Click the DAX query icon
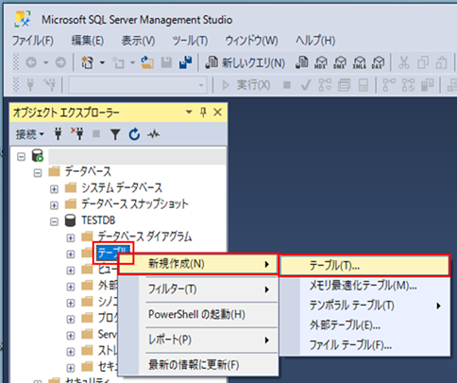The image size is (457, 383). click(378, 62)
